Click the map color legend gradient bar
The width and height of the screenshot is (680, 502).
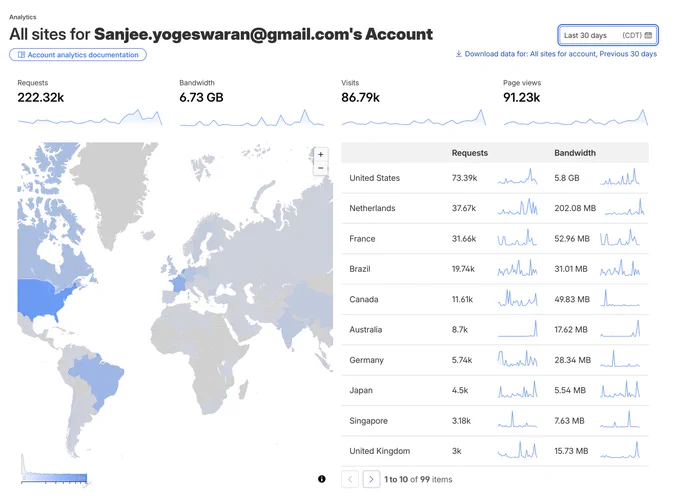pyautogui.click(x=55, y=478)
